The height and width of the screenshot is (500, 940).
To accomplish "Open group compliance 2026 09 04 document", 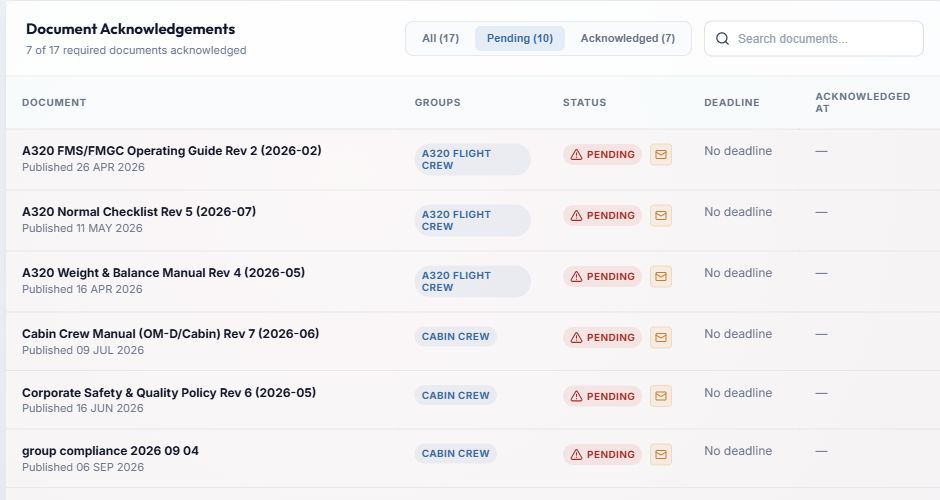I will (x=110, y=451).
